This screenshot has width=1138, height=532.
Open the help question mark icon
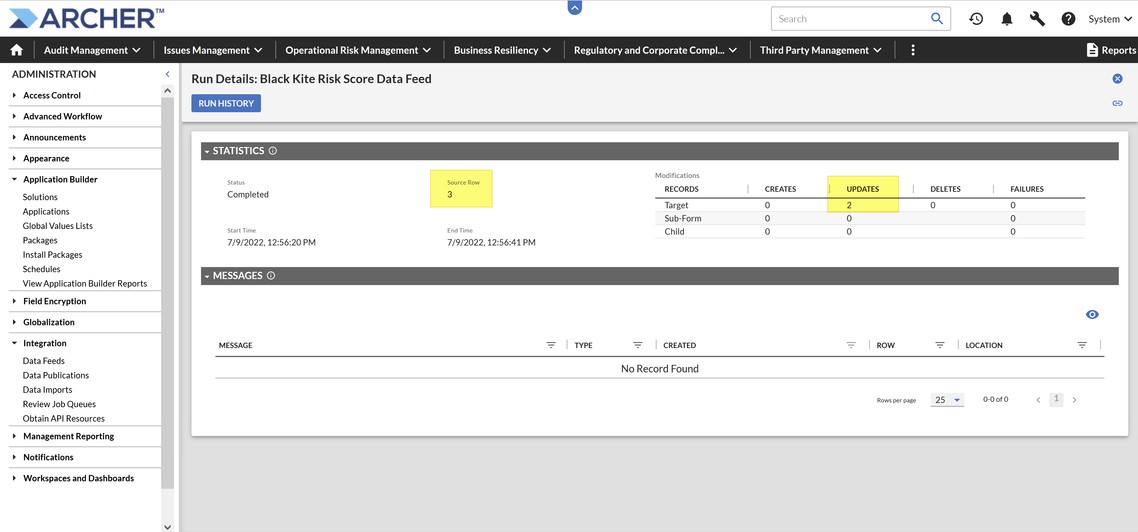[x=1068, y=19]
